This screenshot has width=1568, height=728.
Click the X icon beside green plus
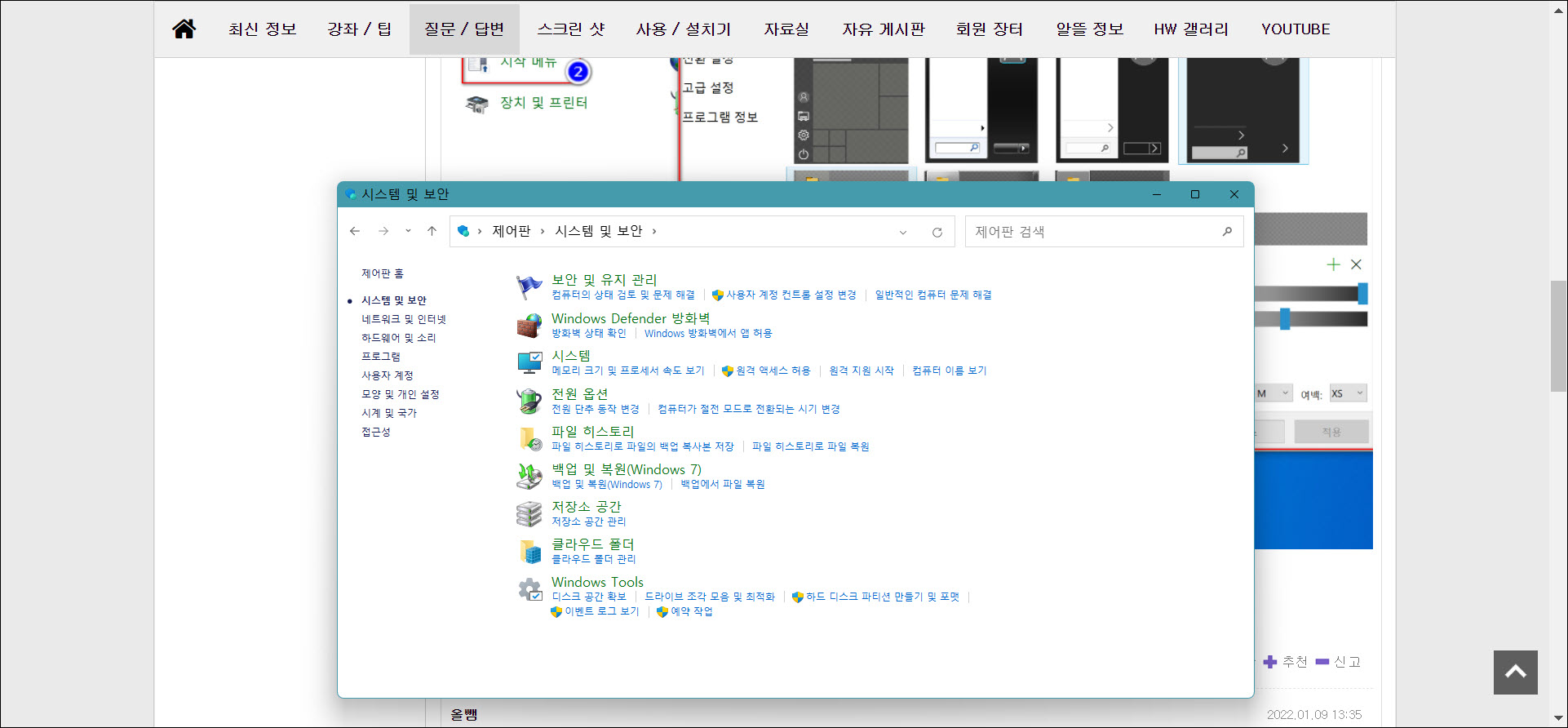1356,264
